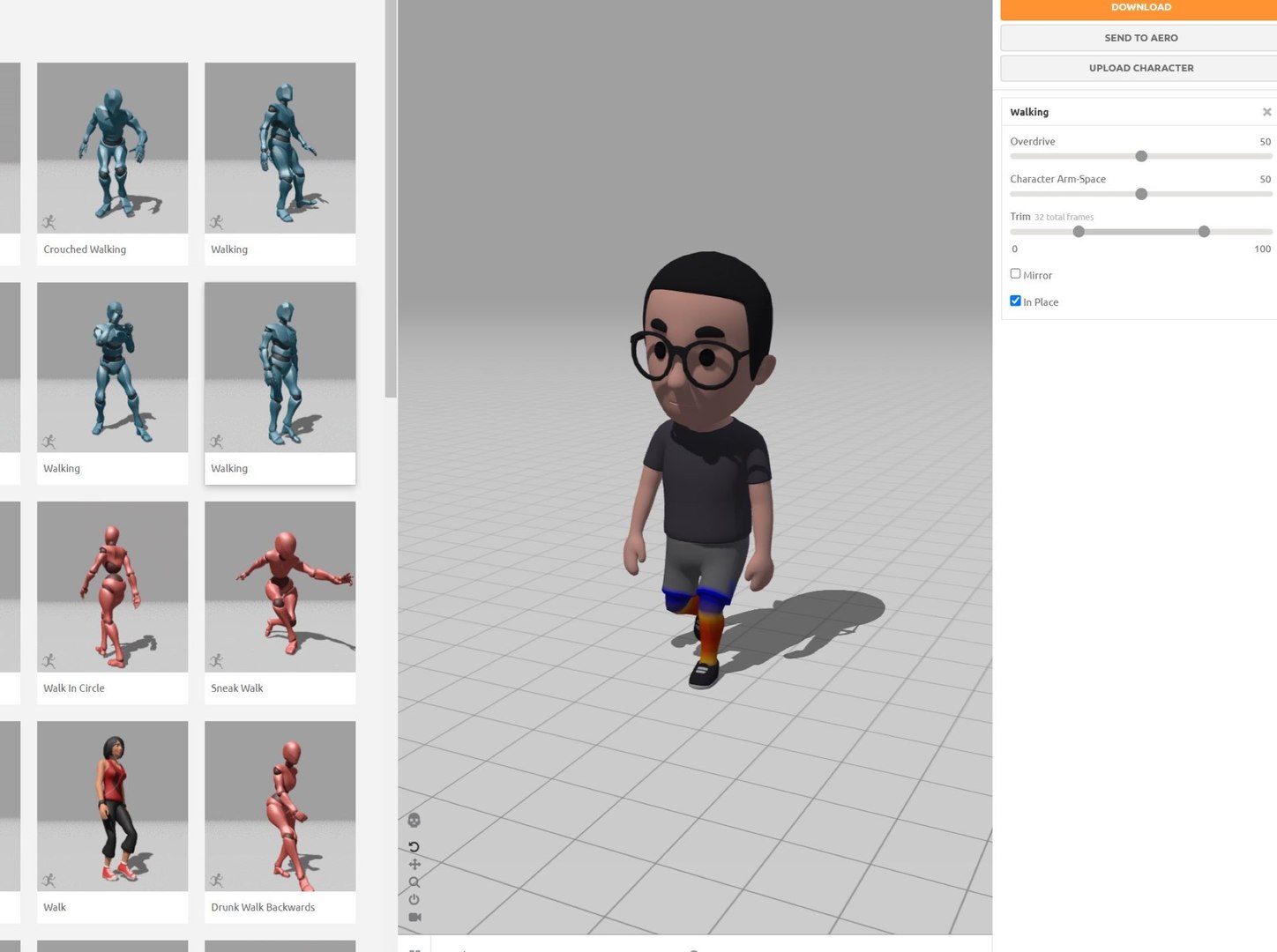
Task: Click running-man icon on Walk In Circle card
Action: pyautogui.click(x=49, y=661)
